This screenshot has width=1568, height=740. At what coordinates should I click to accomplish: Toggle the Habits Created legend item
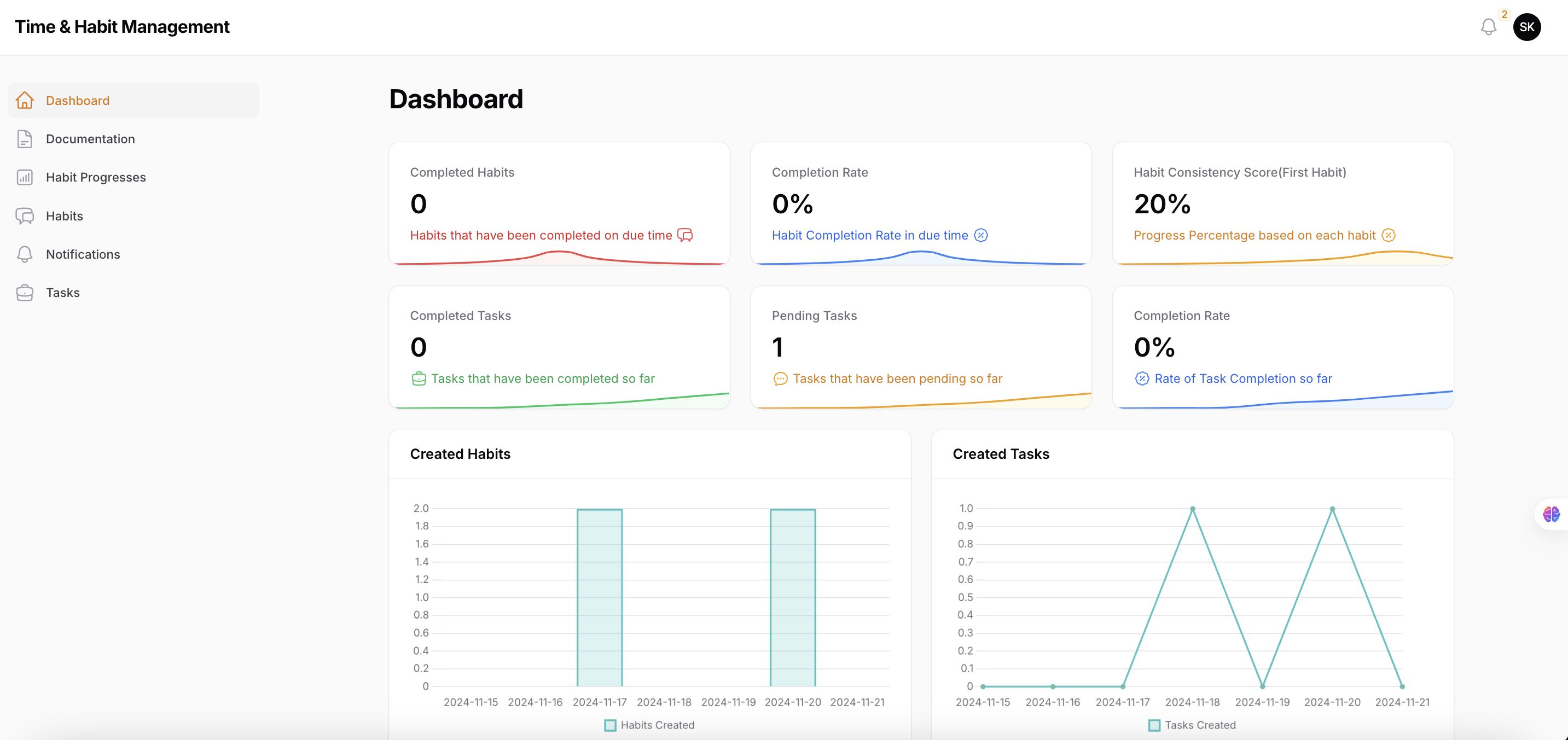click(649, 725)
